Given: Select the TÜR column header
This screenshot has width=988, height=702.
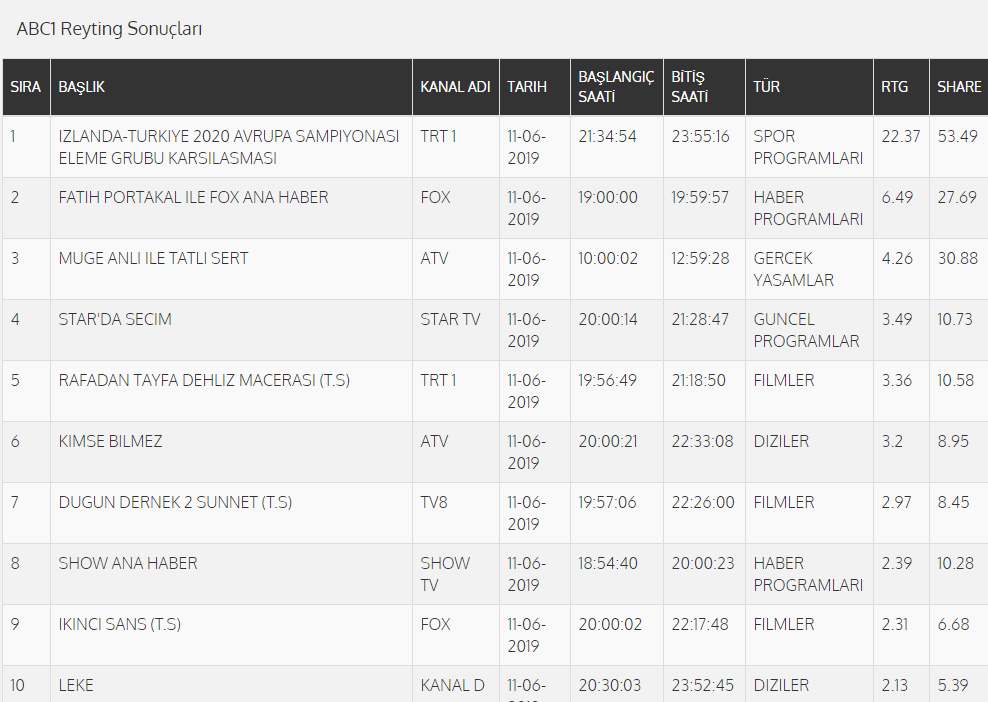Looking at the screenshot, I should (x=766, y=87).
